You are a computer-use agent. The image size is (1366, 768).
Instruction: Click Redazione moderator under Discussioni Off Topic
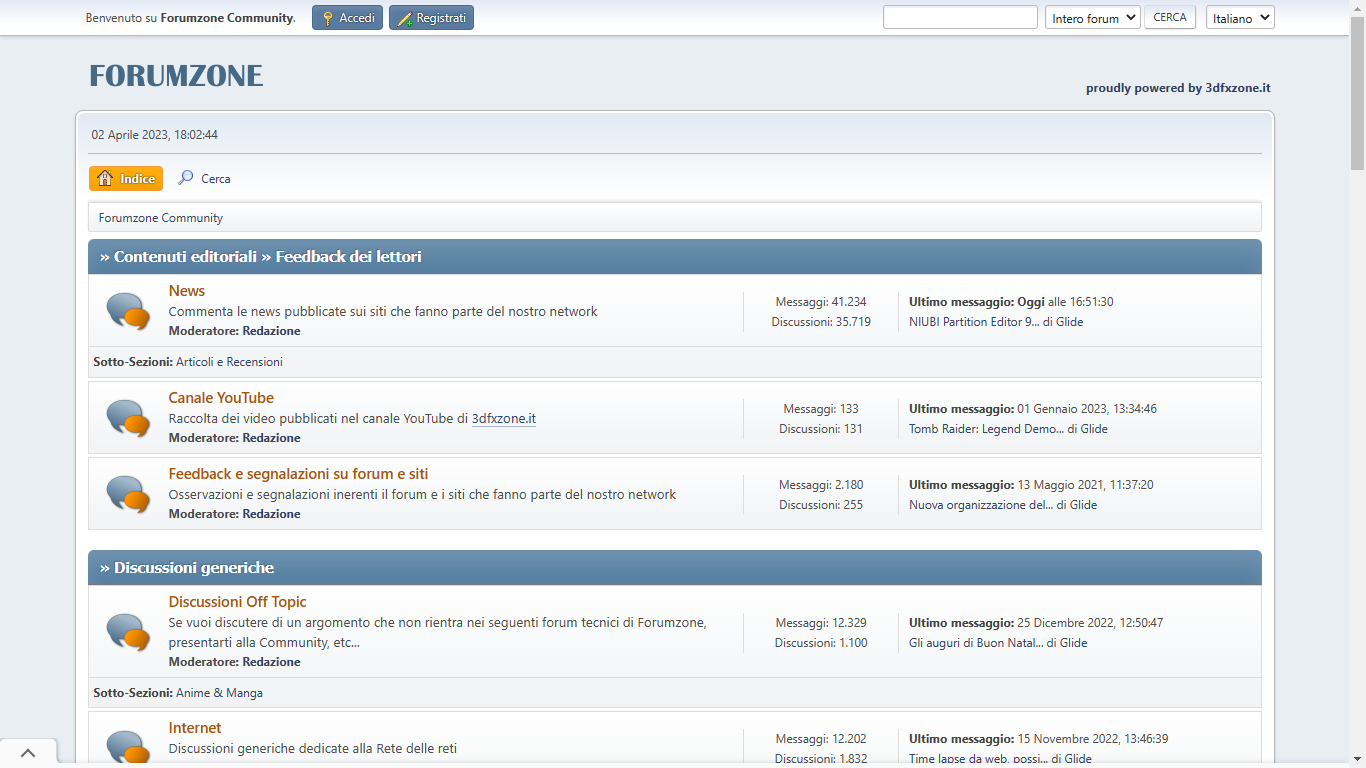271,662
